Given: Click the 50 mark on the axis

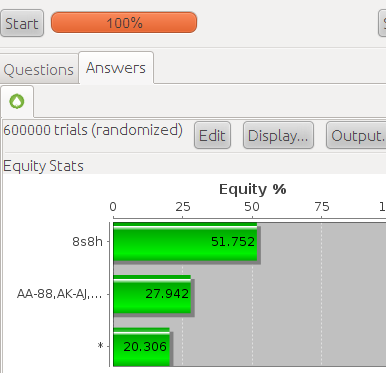Looking at the screenshot, I should 252,207.
